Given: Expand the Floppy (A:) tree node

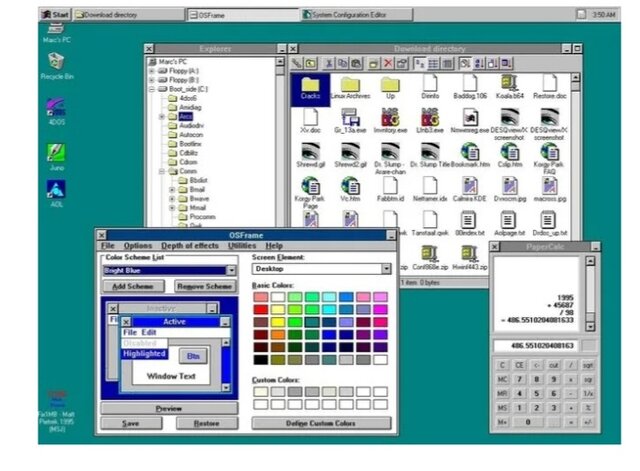Looking at the screenshot, I should [x=151, y=71].
